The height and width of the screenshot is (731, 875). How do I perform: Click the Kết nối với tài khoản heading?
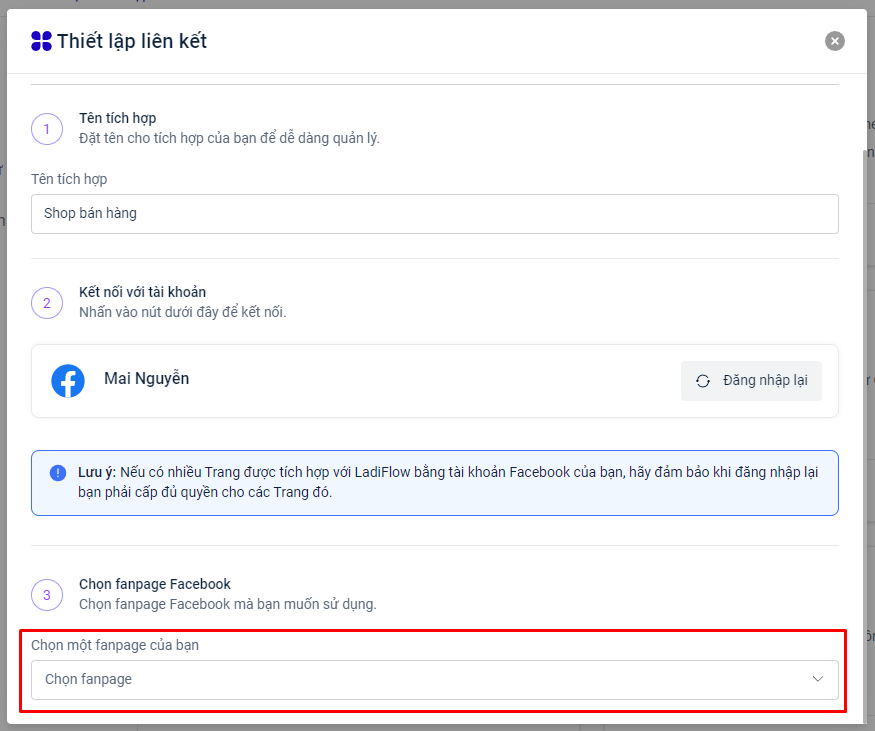point(142,292)
